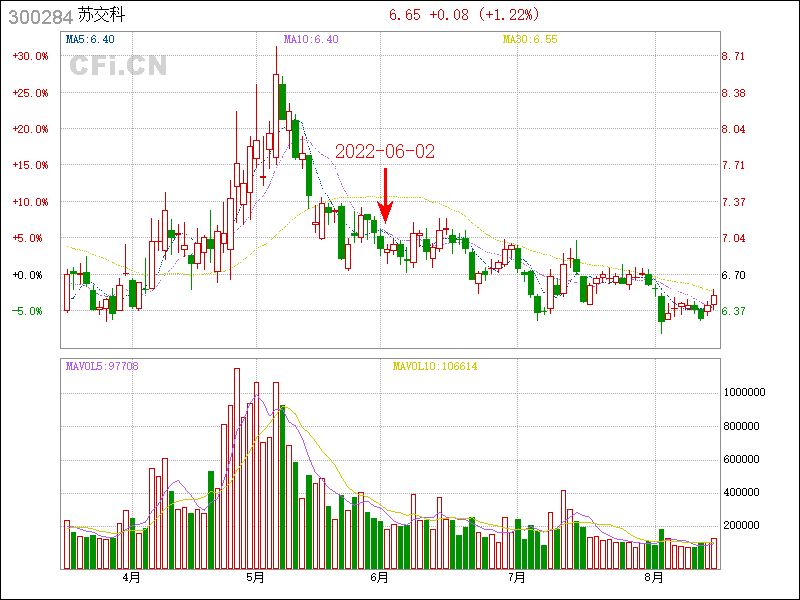Image resolution: width=800 pixels, height=600 pixels.
Task: Select the MA5:6.40 indicator label
Action: (90, 40)
